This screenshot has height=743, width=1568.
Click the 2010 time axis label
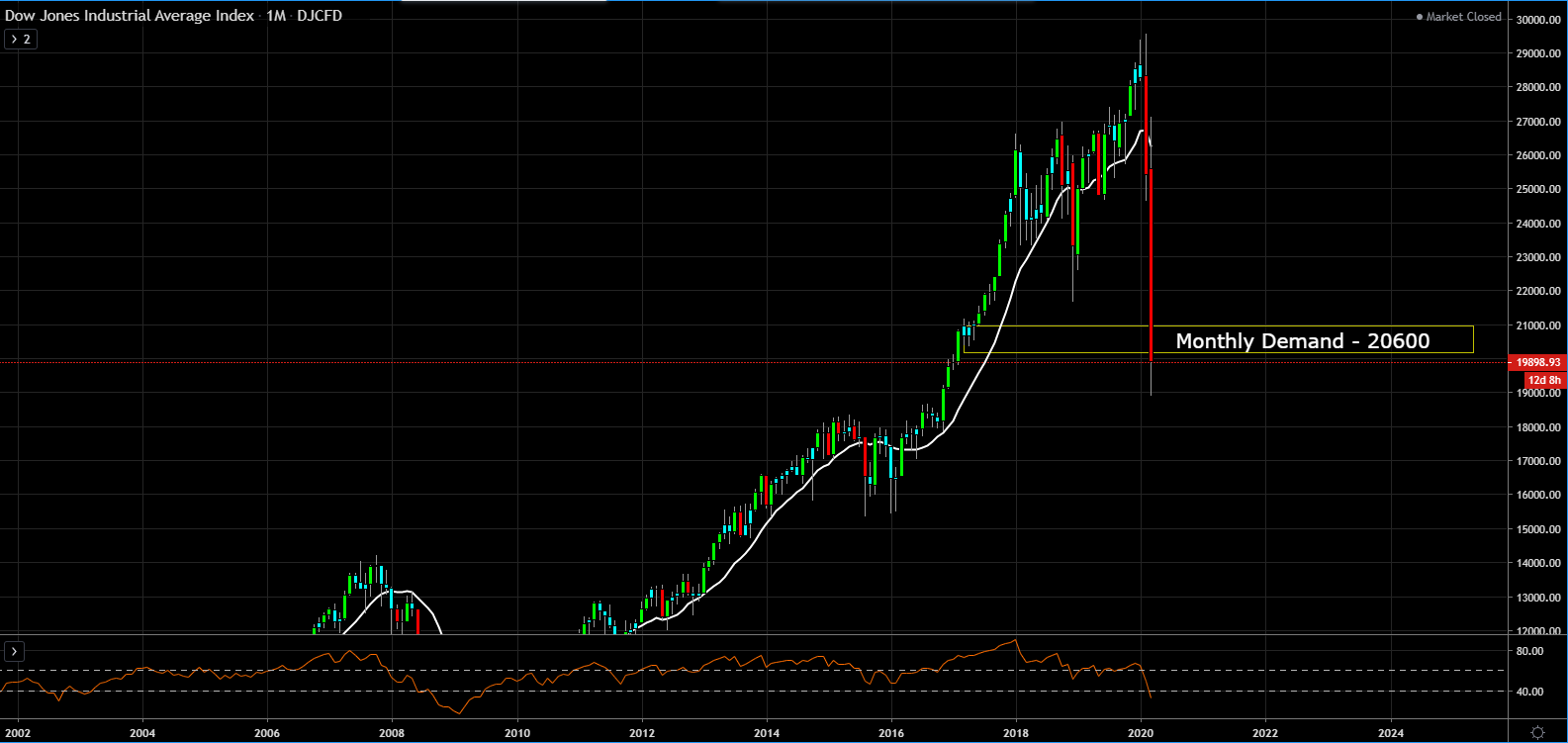click(x=517, y=733)
